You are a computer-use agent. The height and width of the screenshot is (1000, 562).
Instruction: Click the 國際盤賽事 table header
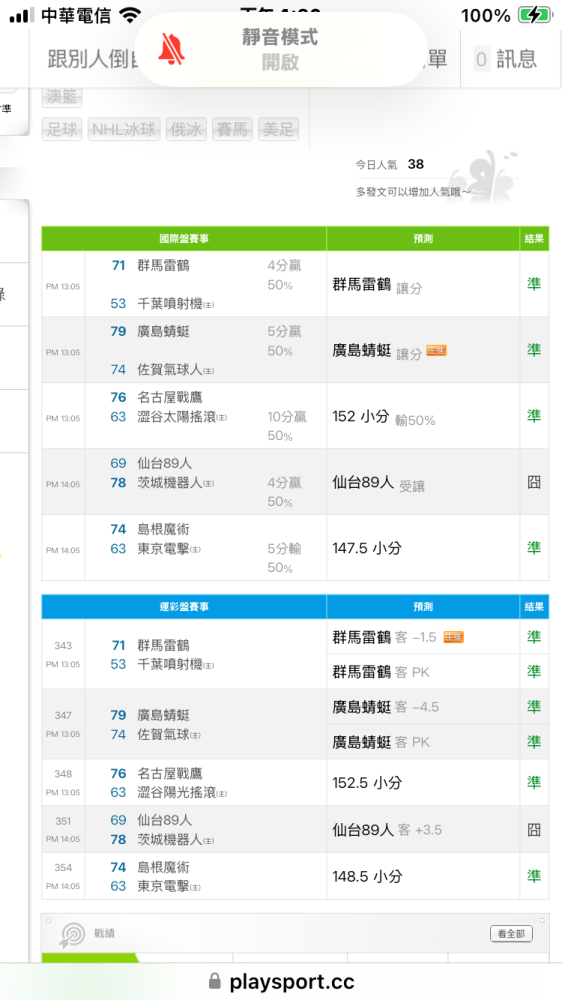(184, 239)
